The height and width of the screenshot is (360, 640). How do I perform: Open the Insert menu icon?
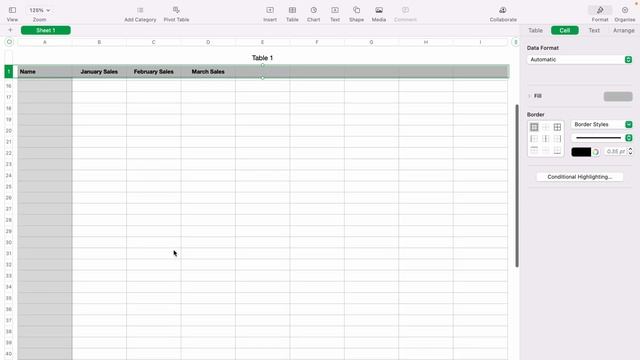[270, 10]
